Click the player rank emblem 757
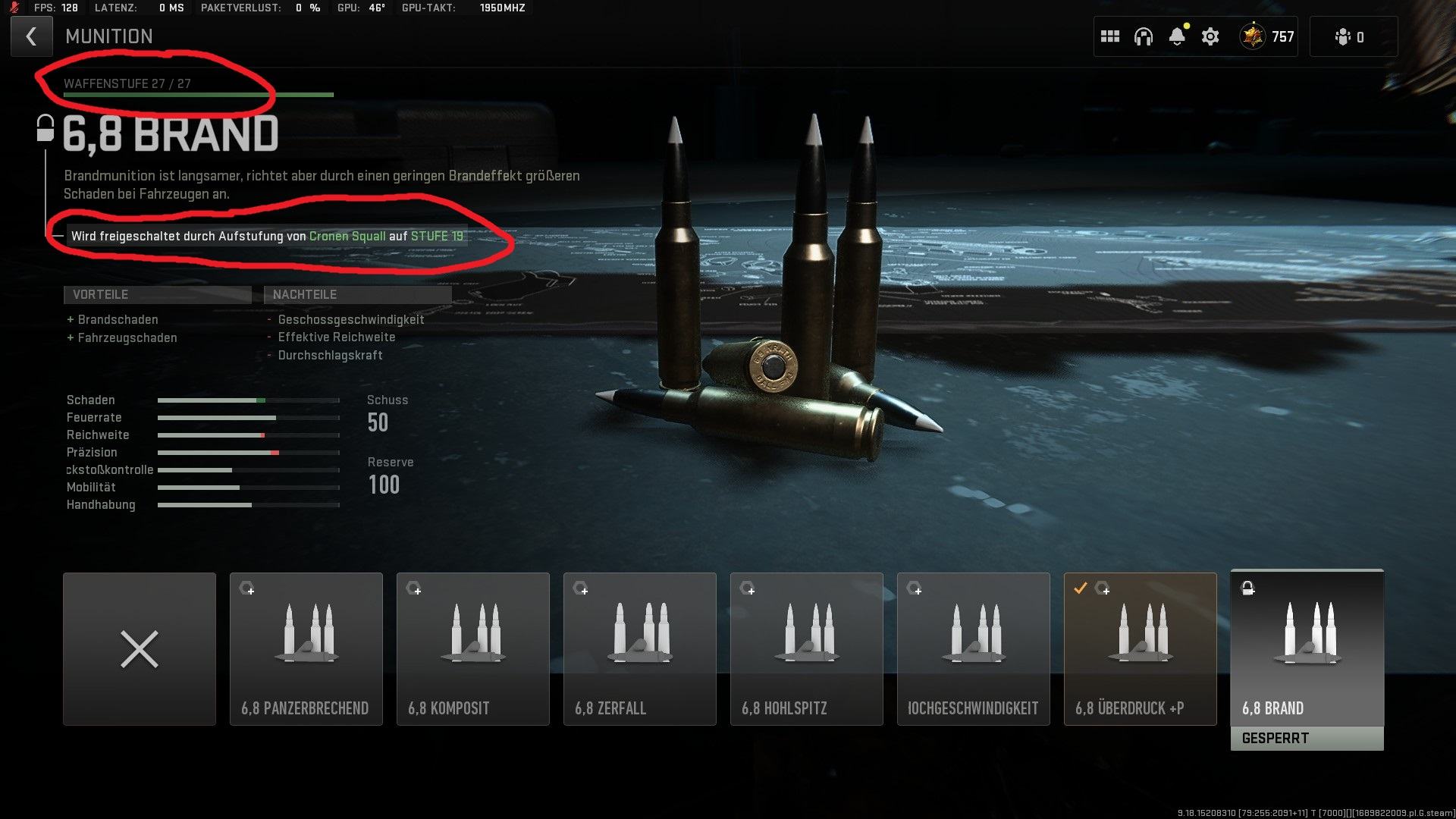 (x=1268, y=36)
